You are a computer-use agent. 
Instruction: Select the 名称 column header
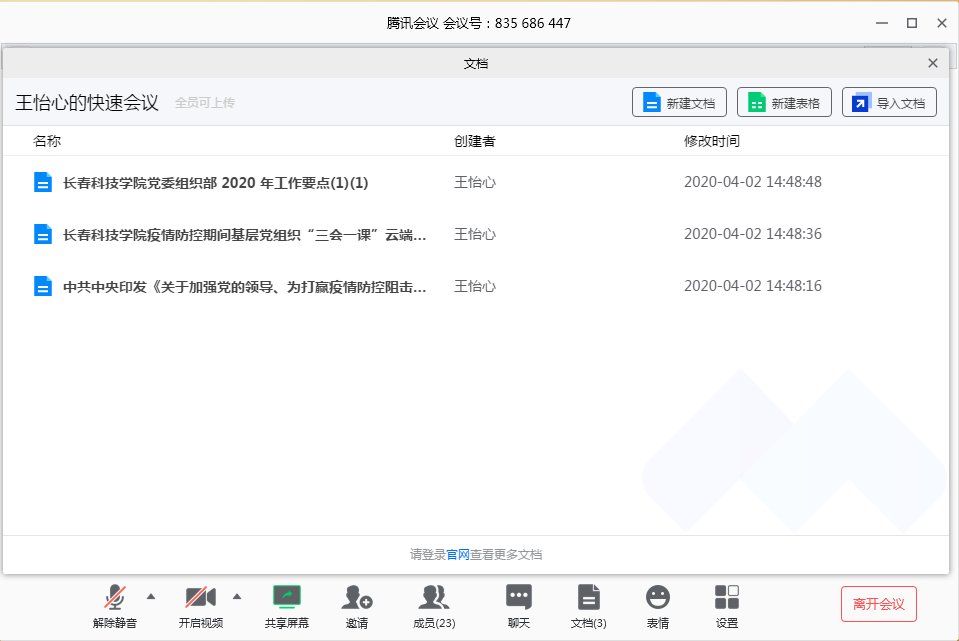[47, 141]
